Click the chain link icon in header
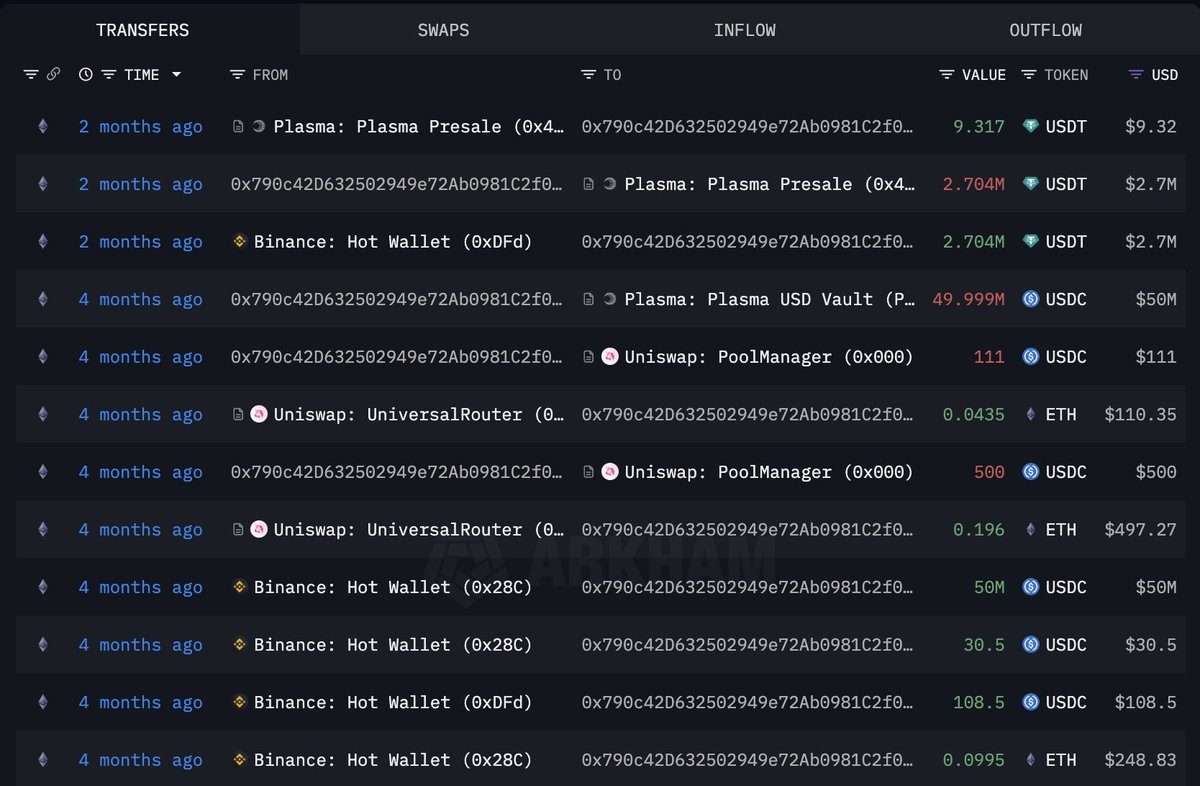Screen dimensions: 1200x786 tap(53, 75)
